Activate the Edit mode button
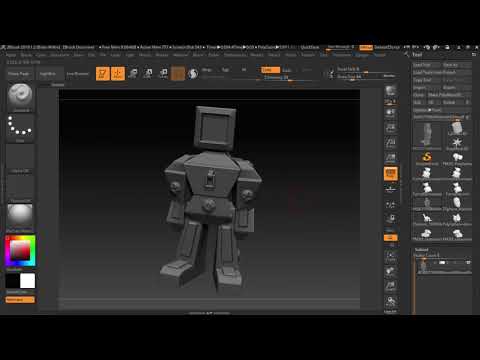 (x=103, y=74)
